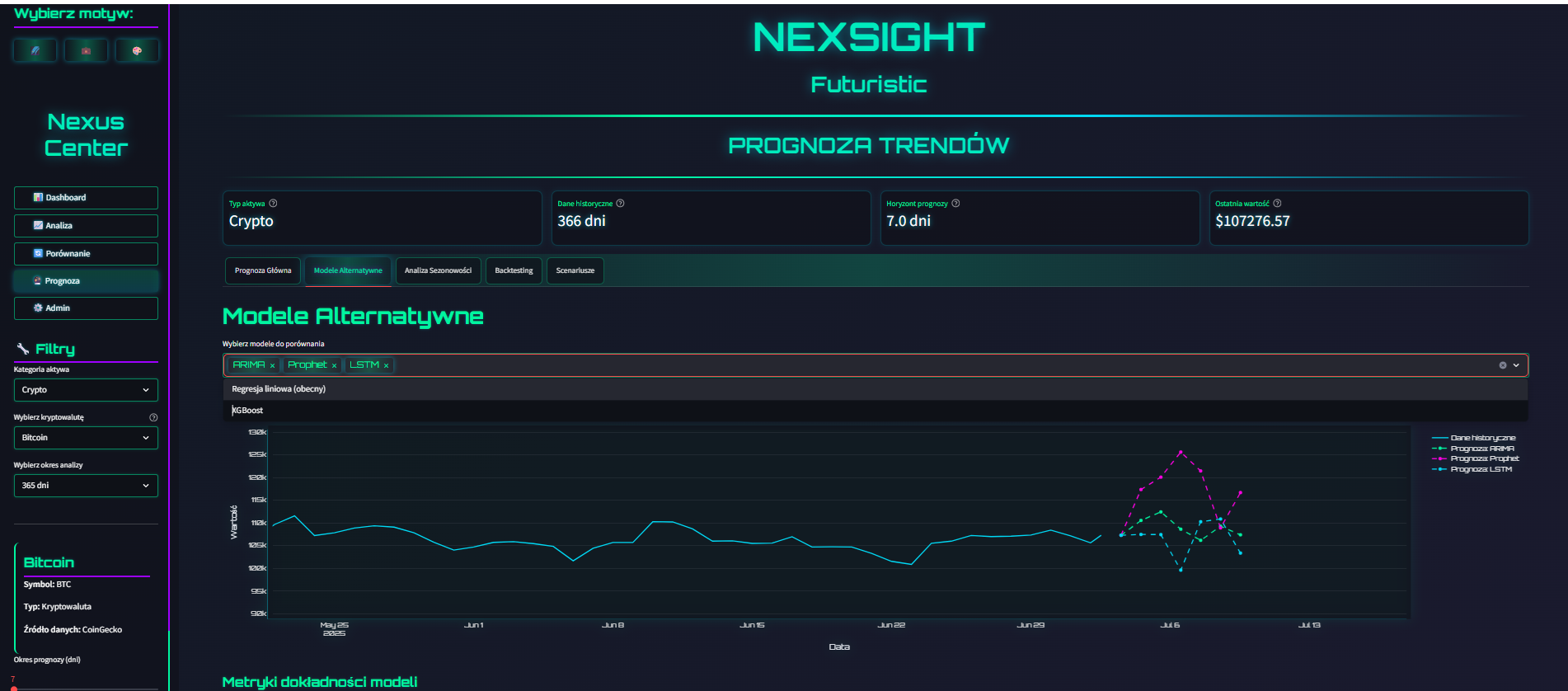Click help icon next to Horyzont prognozy
Viewport: 1568px width, 691px height.
point(955,204)
